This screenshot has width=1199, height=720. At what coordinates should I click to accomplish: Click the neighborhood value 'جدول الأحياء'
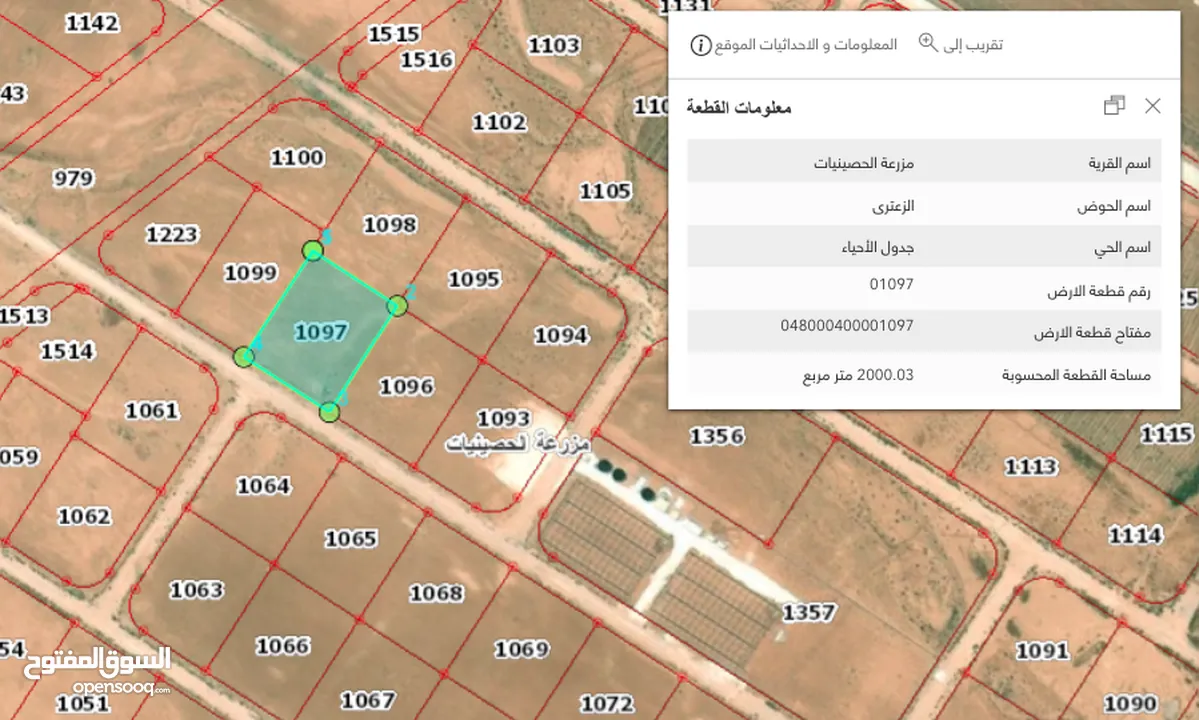(878, 248)
